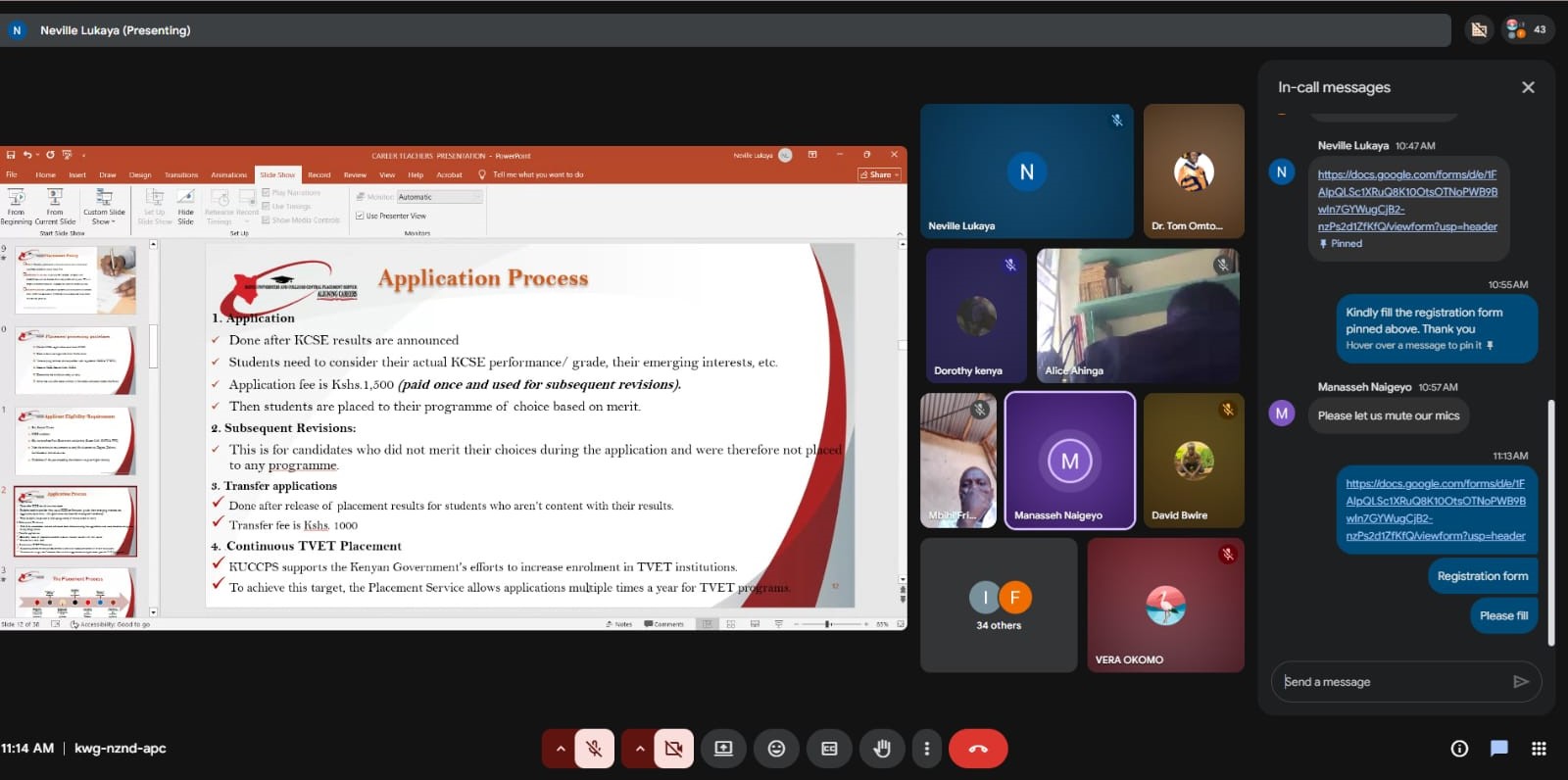The height and width of the screenshot is (780, 1568).
Task: Click the present now screen icon
Action: pos(723,749)
